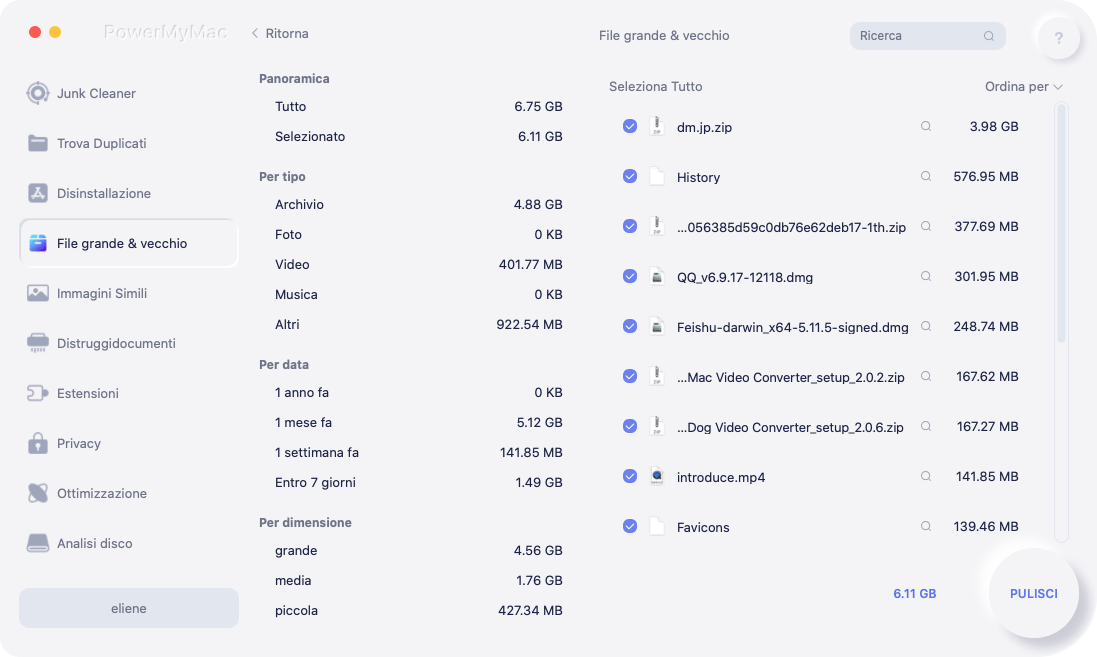Click magnifier beside Mac Video Converter_setup_2.0.2.zip

(926, 376)
